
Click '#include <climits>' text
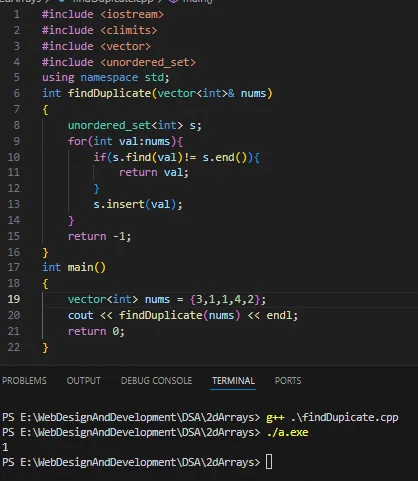pyautogui.click(x=99, y=30)
